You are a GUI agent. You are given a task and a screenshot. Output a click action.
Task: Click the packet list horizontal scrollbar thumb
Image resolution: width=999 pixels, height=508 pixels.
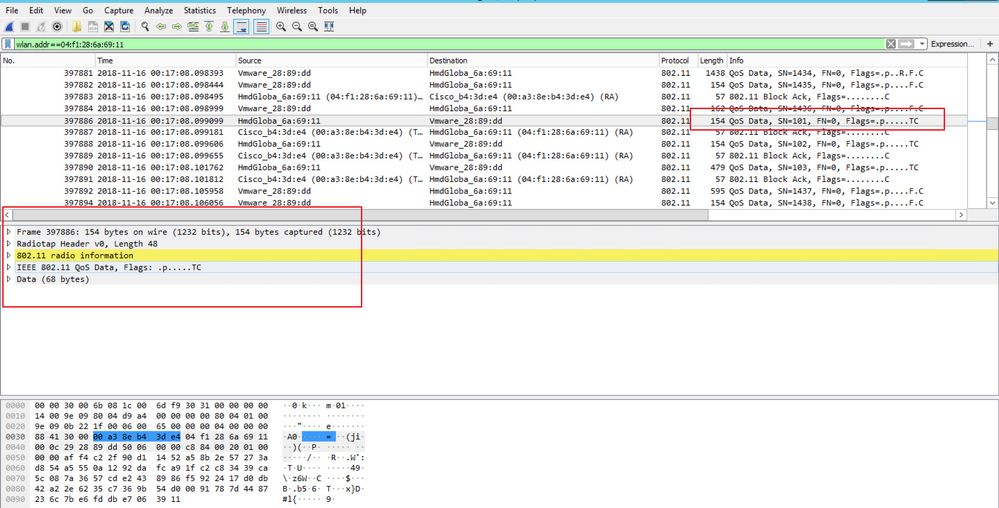point(360,215)
